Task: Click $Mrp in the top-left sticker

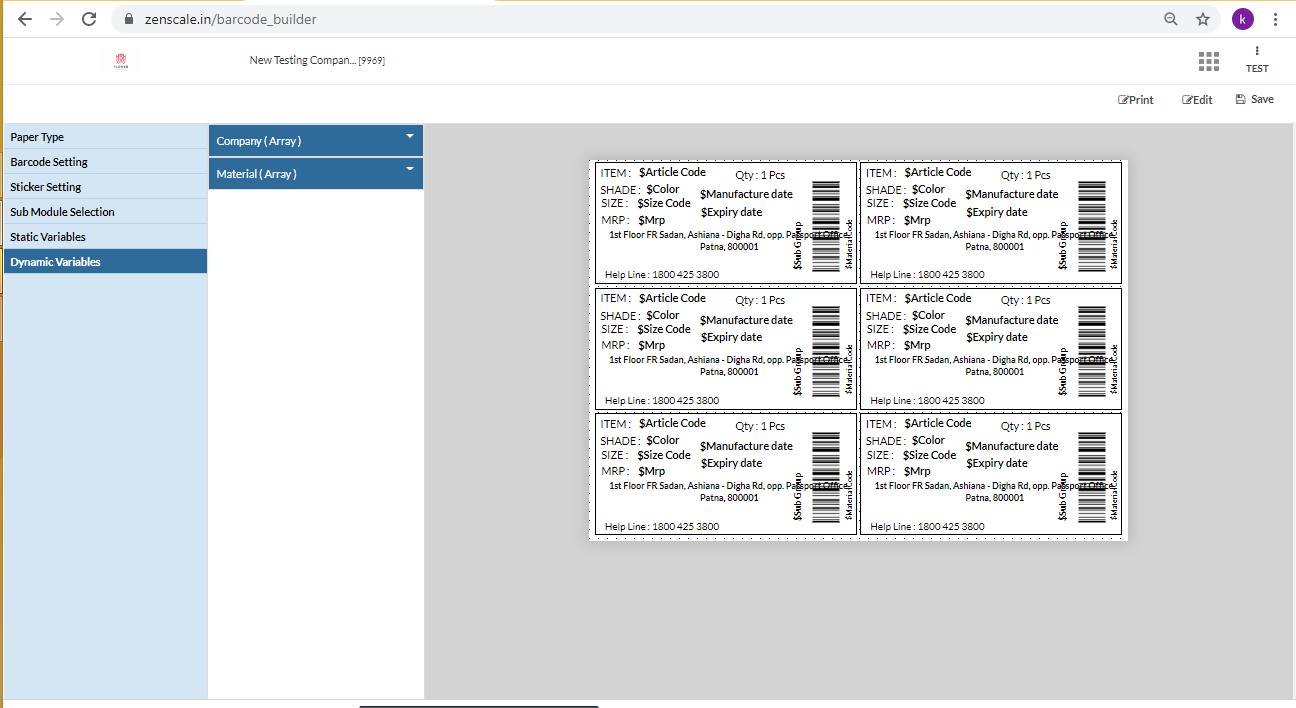Action: (651, 220)
